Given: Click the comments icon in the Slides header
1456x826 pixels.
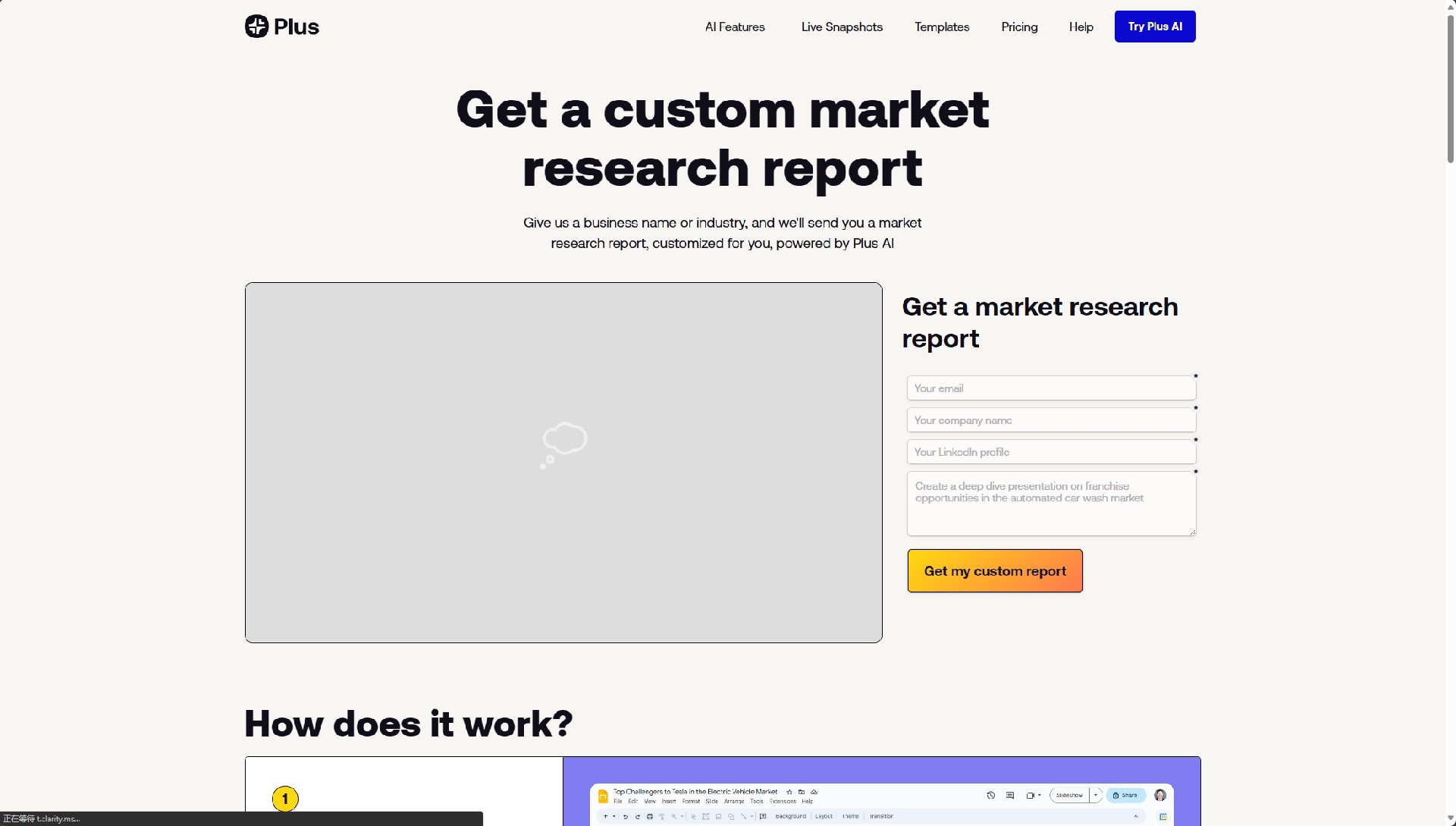Looking at the screenshot, I should click(x=1010, y=796).
